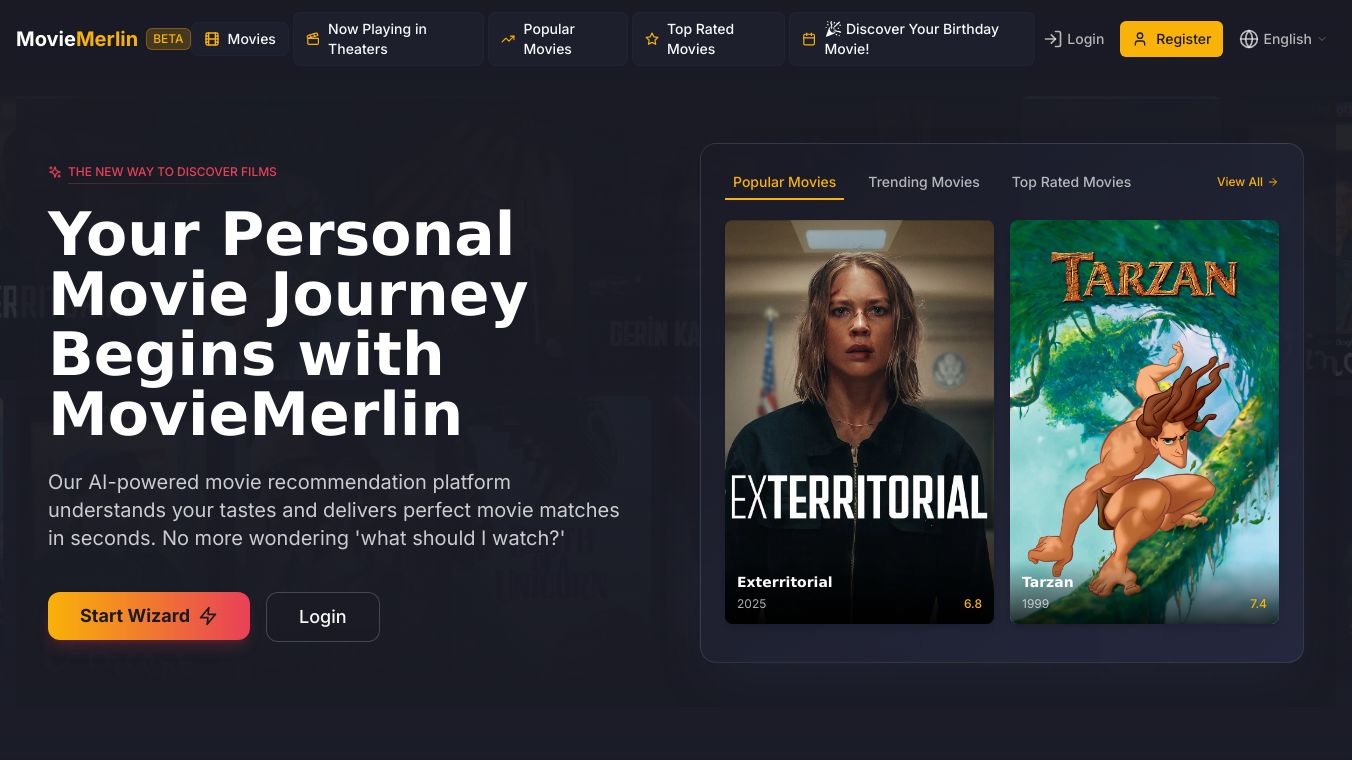This screenshot has height=760, width=1352.
Task: Switch to the Top Rated Movies tab
Action: (x=1071, y=182)
